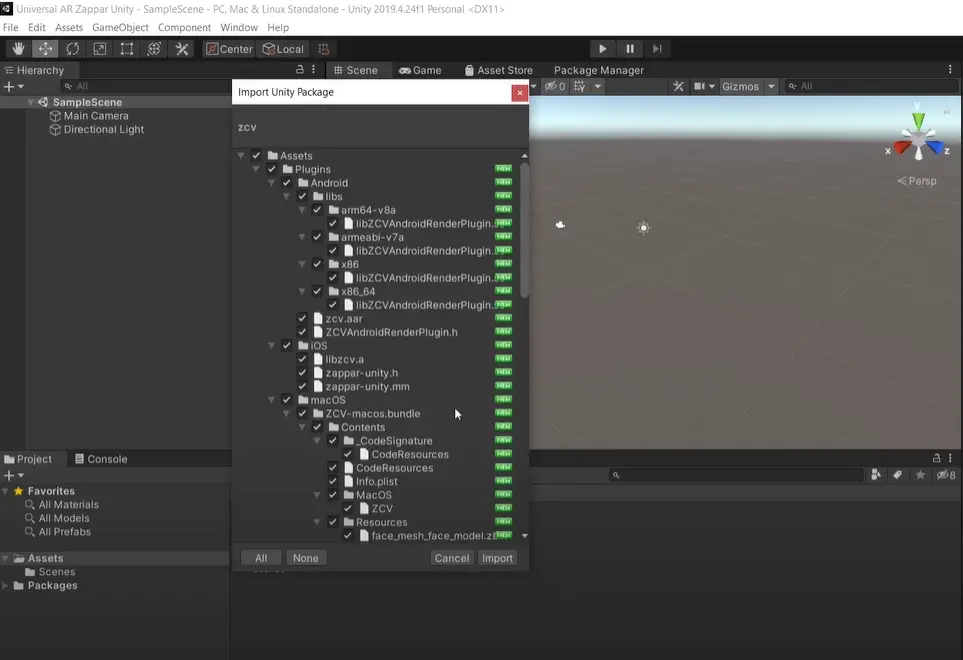This screenshot has height=660, width=963.
Task: Collapse the iOS folder arrow
Action: pyautogui.click(x=271, y=346)
